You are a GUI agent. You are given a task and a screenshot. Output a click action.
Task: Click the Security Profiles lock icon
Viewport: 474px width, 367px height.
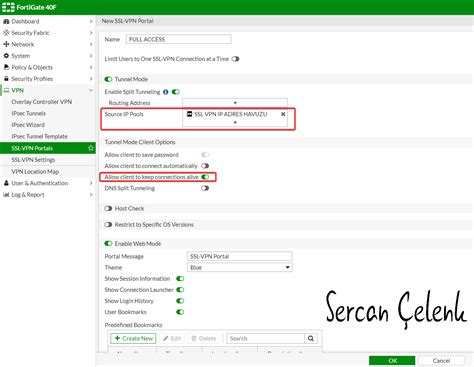pyautogui.click(x=6, y=79)
